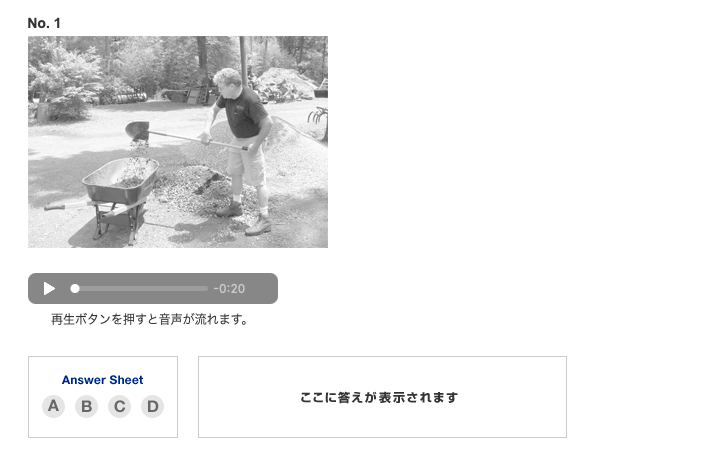
Task: Click the -0:20 remaining time label
Action: click(x=229, y=288)
